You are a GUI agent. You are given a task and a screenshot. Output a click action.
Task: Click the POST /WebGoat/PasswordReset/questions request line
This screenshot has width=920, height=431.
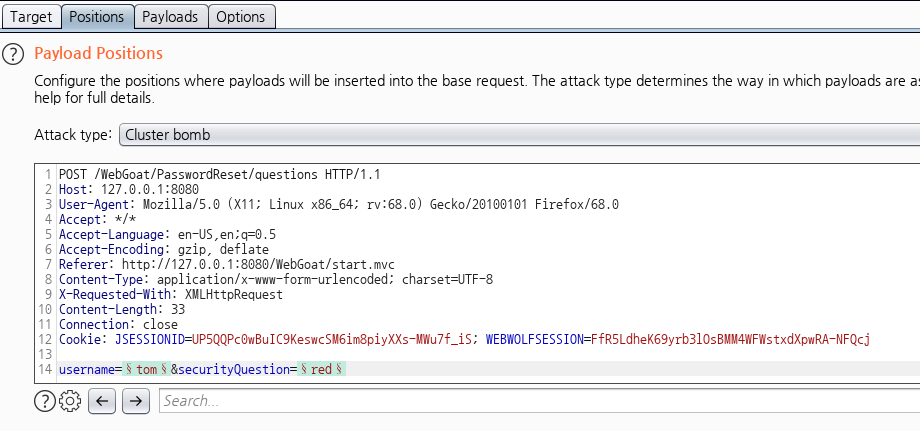(219, 174)
